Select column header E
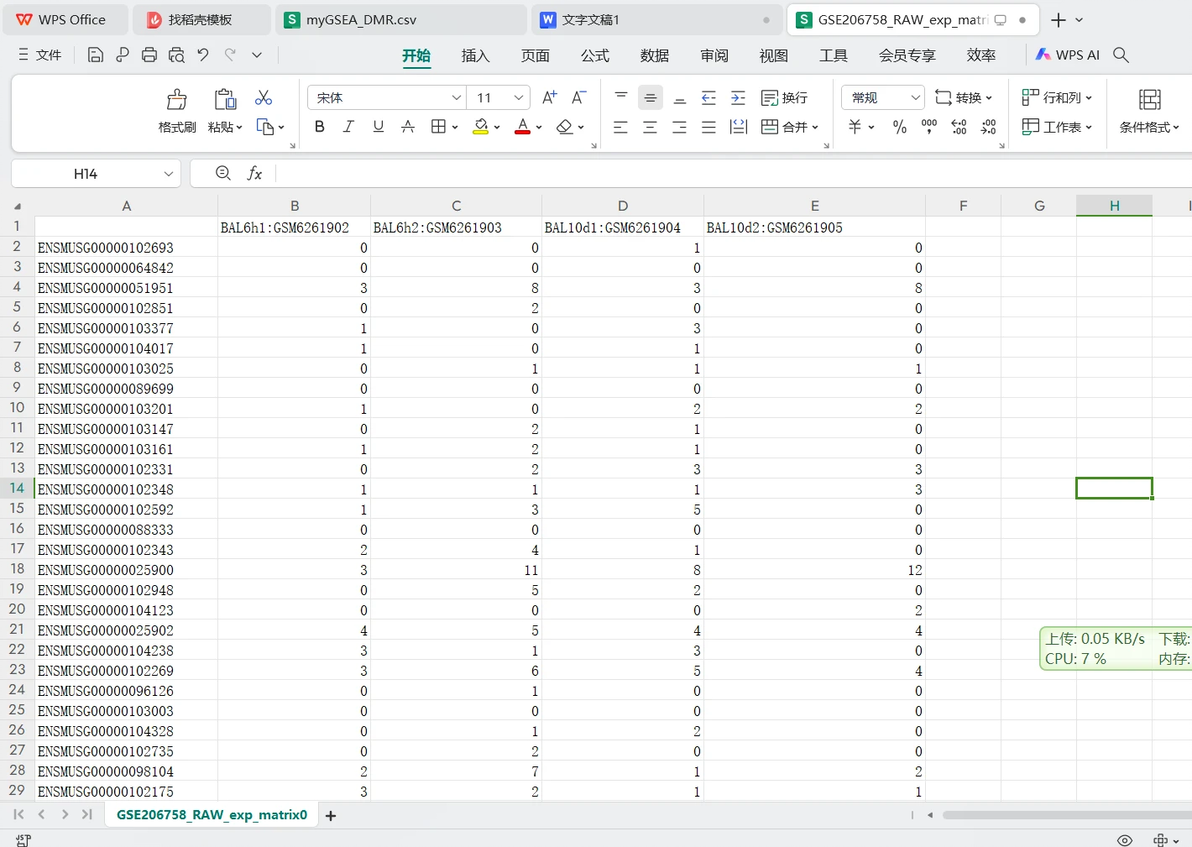The image size is (1192, 847). tap(814, 206)
